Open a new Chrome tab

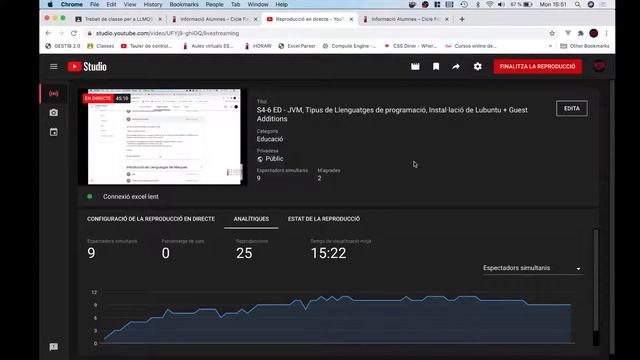[462, 19]
